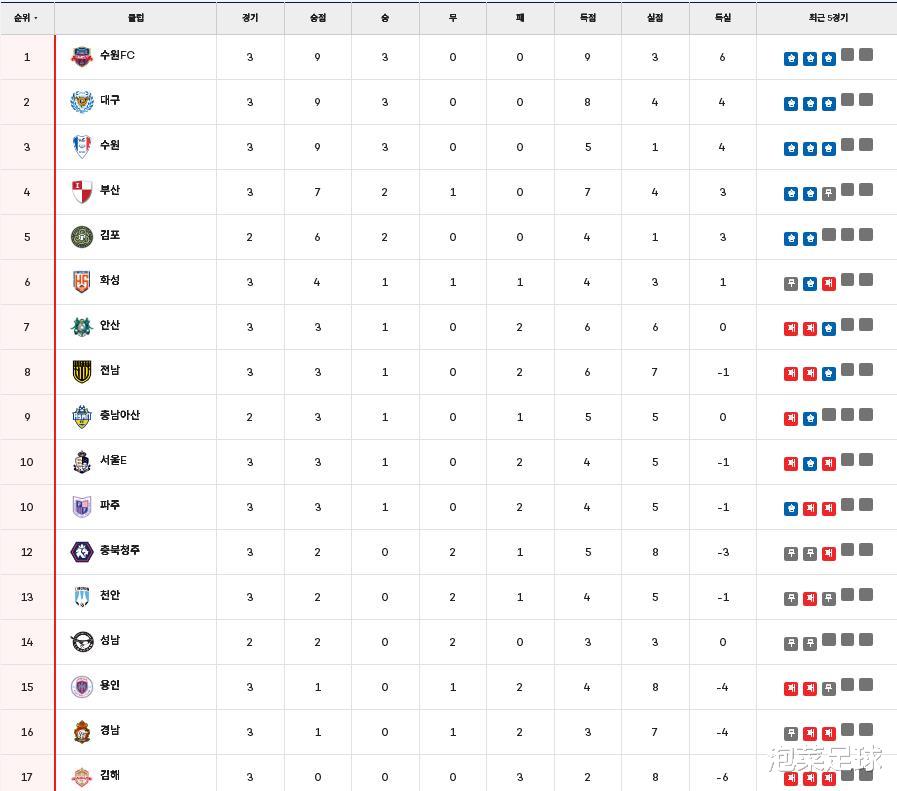Open the 안산 club name link

click(110, 326)
